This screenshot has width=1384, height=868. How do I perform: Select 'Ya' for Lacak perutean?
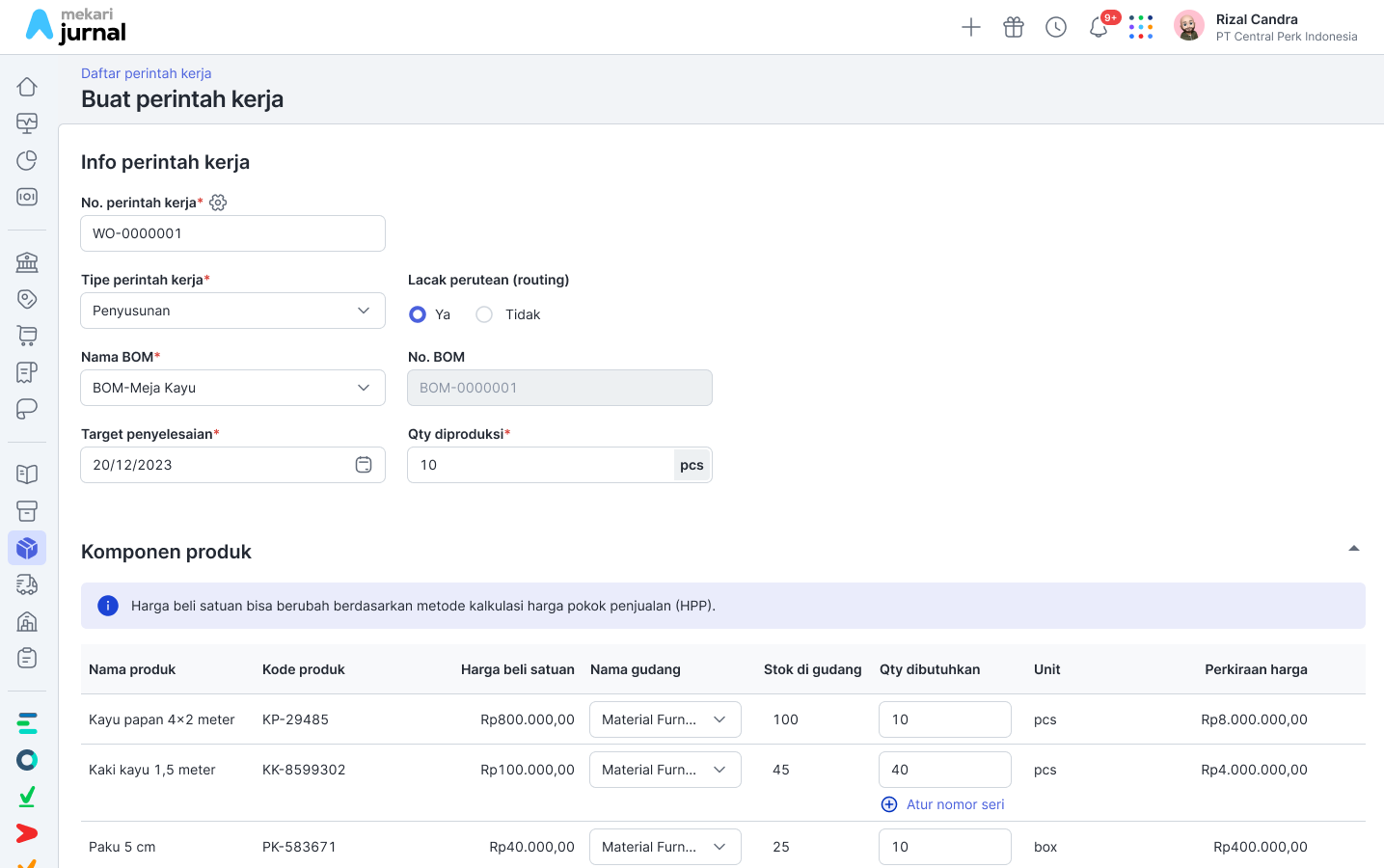click(x=418, y=314)
